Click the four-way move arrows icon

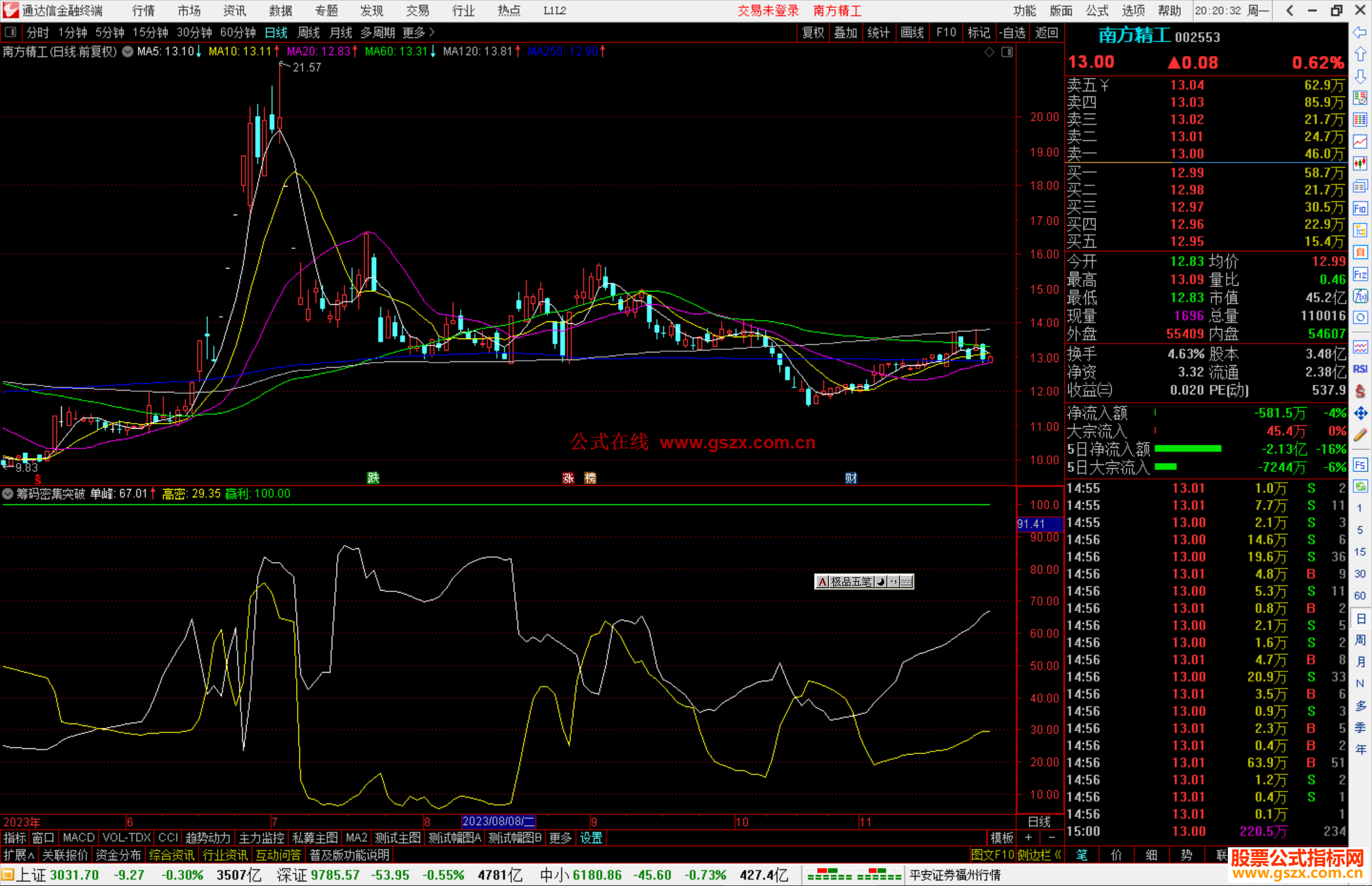pyautogui.click(x=1360, y=413)
